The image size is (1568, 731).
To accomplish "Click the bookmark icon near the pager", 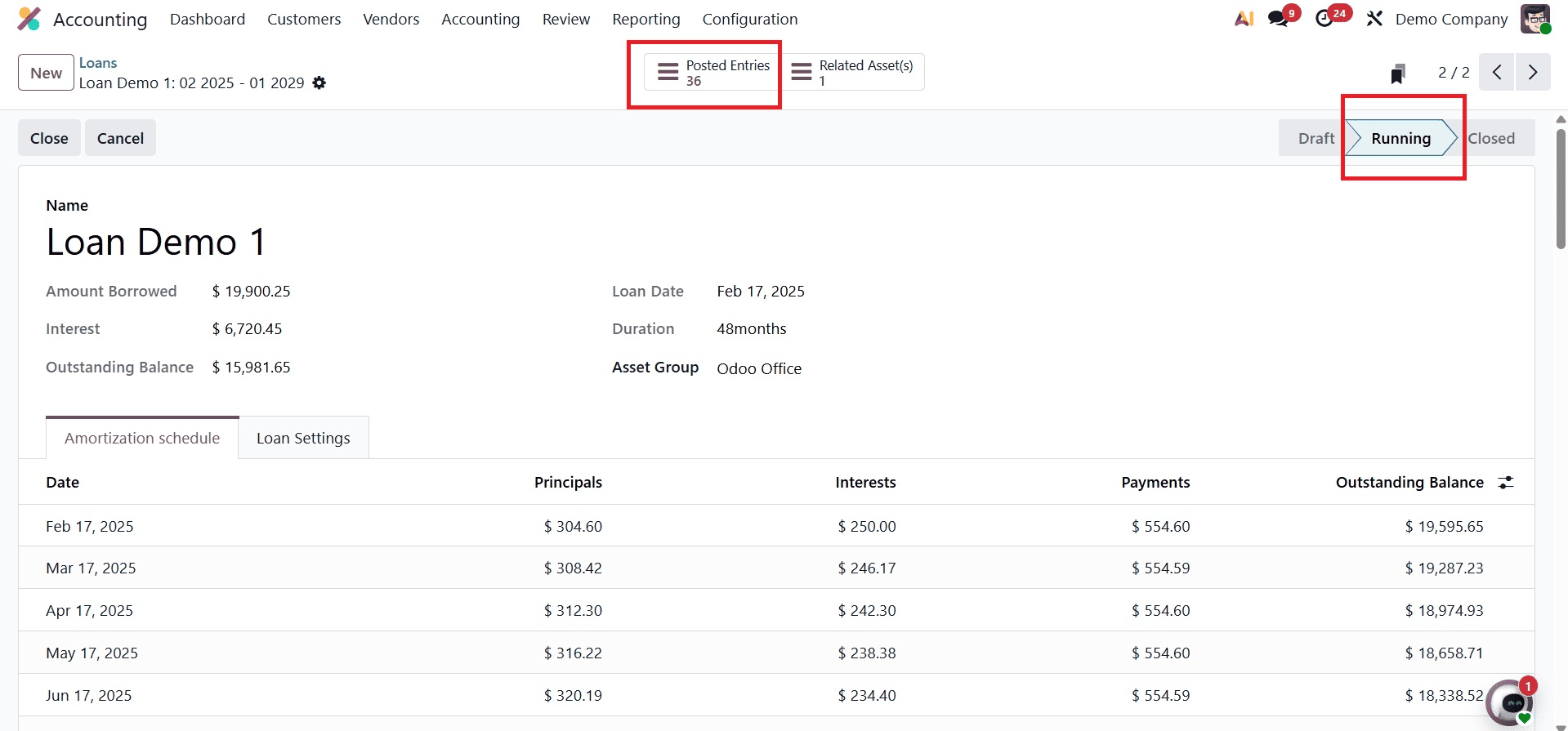I will click(1398, 74).
